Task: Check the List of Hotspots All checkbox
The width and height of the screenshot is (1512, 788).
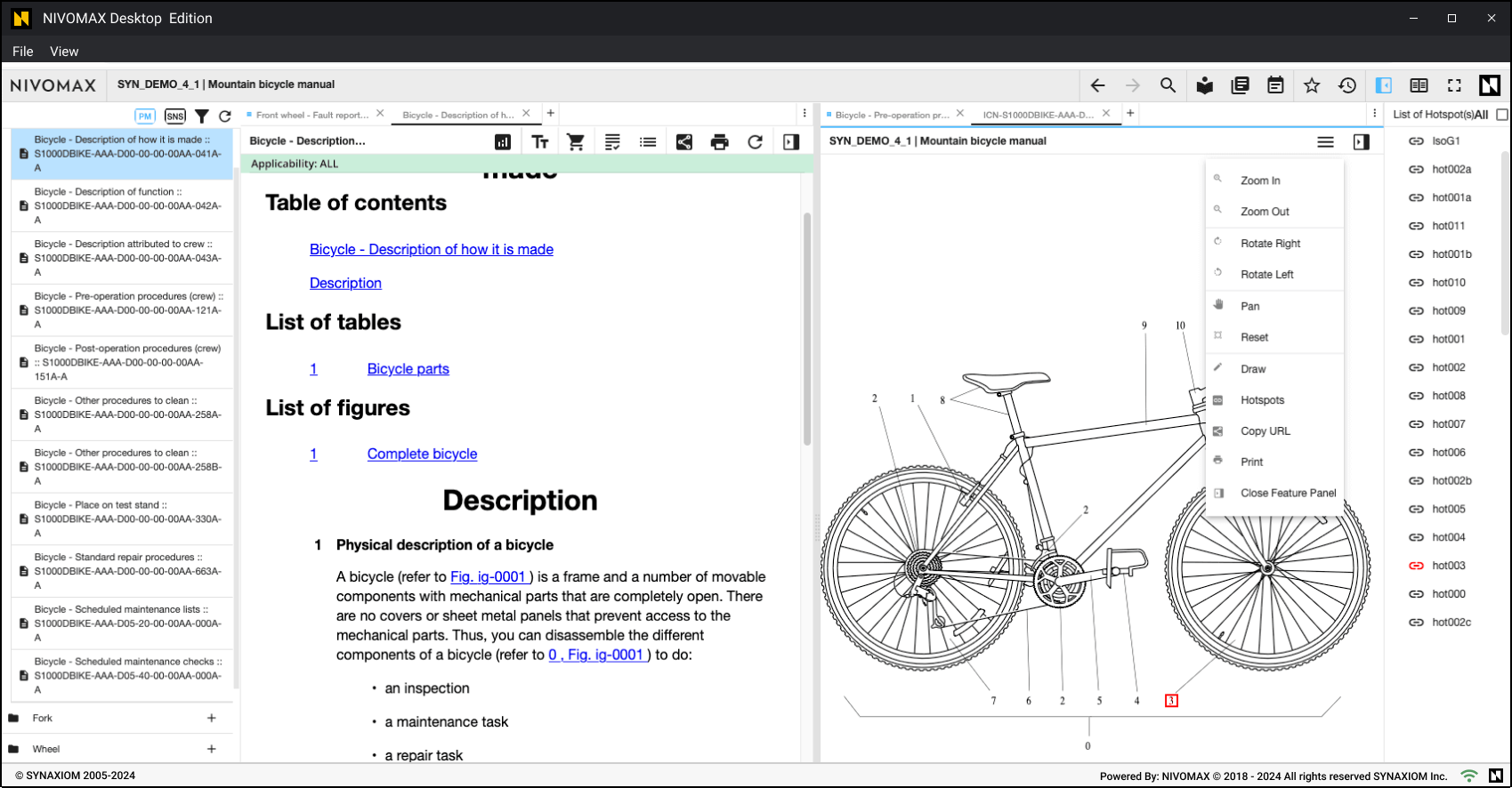Action: pos(1502,115)
